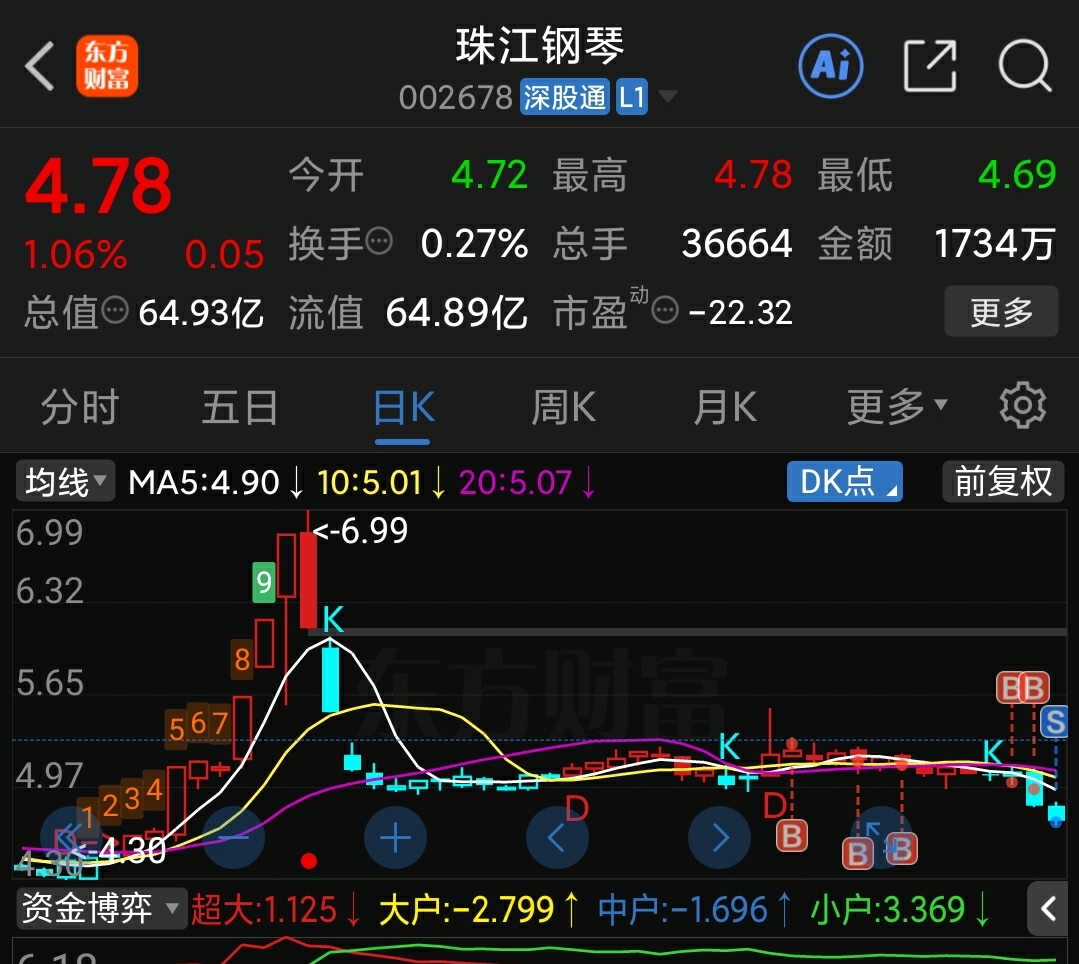Switch to 五日 tab
Viewport: 1079px width, 964px height.
pyautogui.click(x=240, y=406)
